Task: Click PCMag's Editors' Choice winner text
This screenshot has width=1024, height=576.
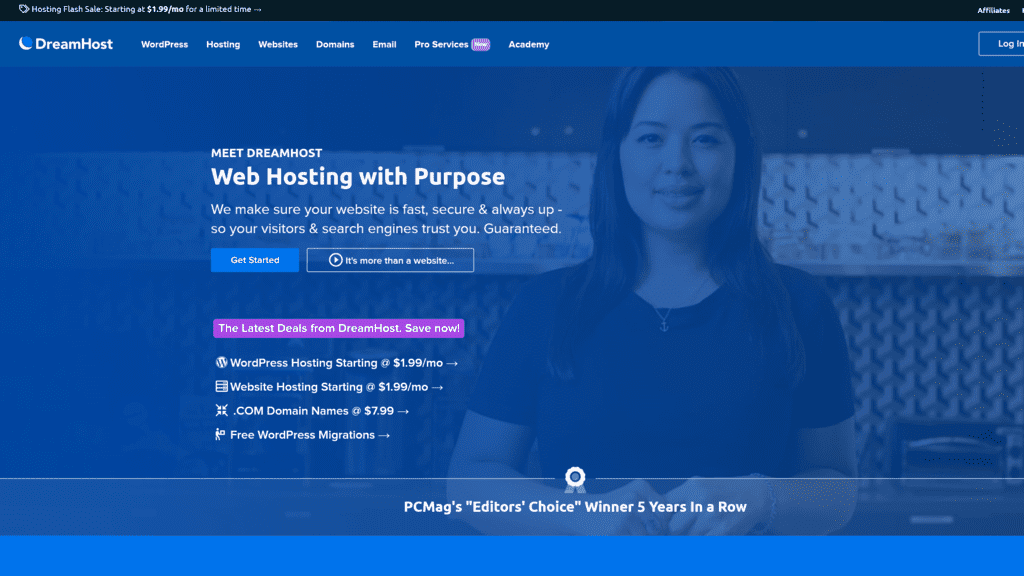Action: pos(575,507)
